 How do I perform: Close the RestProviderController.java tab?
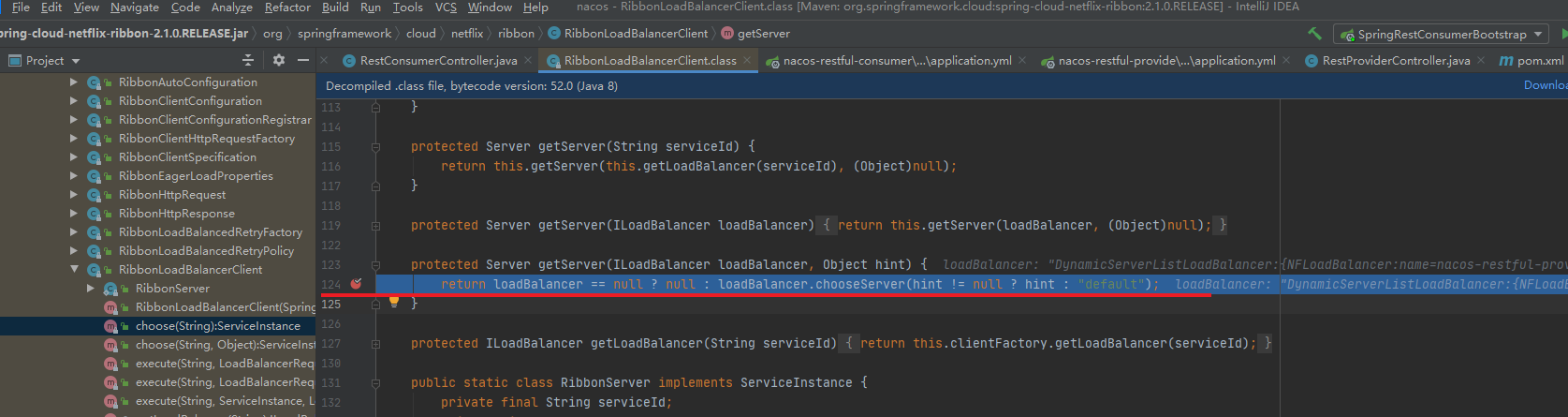click(x=1481, y=60)
